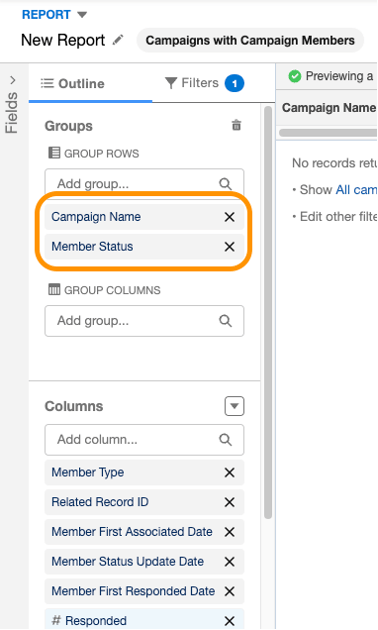Click the Campaign Name column header
The height and width of the screenshot is (630, 378).
pyautogui.click(x=329, y=108)
